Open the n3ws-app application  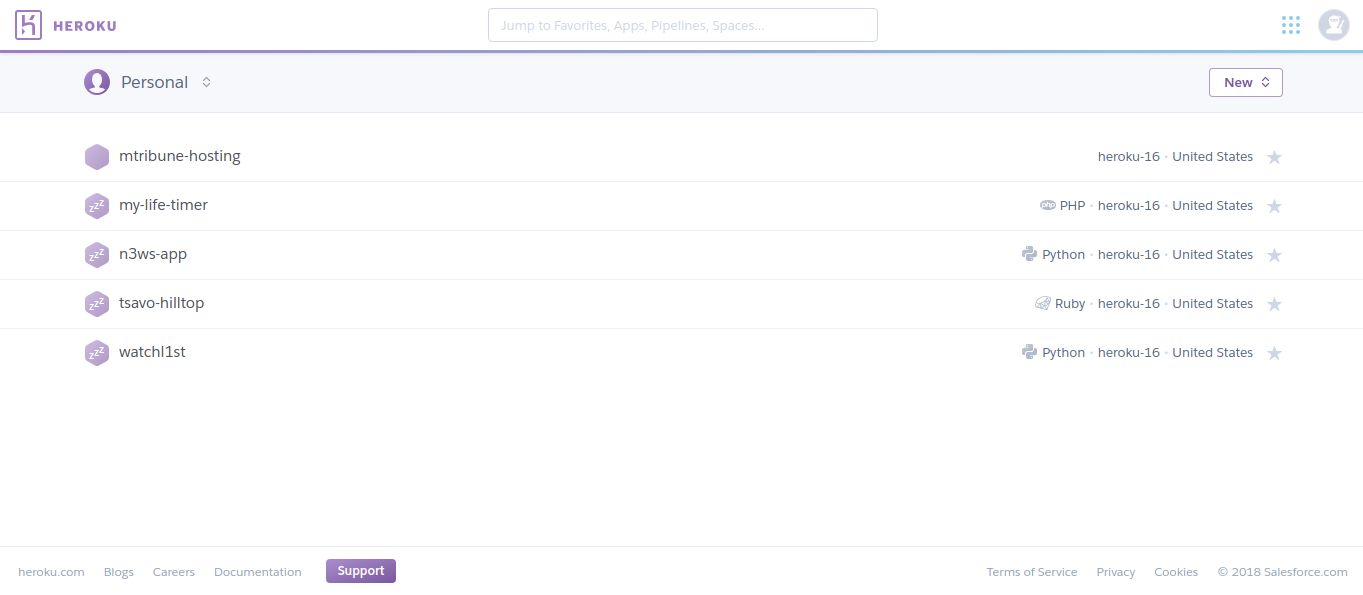(153, 254)
